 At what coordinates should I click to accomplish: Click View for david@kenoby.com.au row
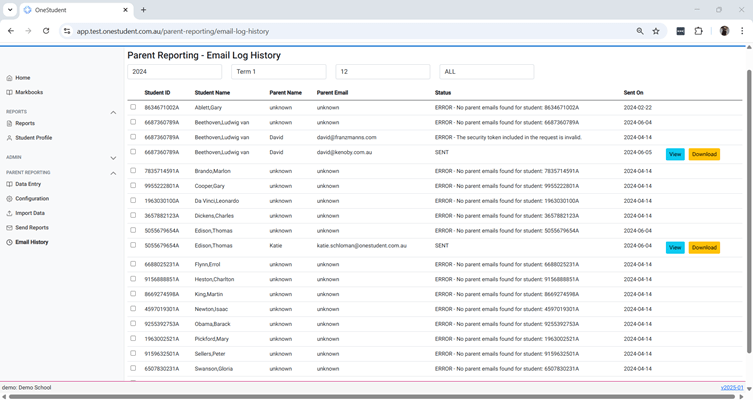(x=675, y=155)
